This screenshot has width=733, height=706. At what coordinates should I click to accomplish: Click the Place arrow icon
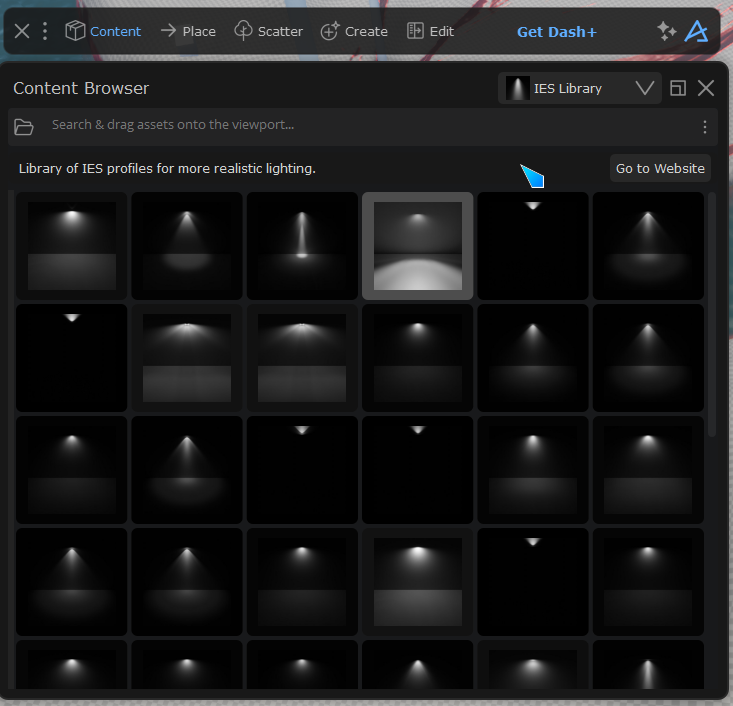tap(168, 31)
